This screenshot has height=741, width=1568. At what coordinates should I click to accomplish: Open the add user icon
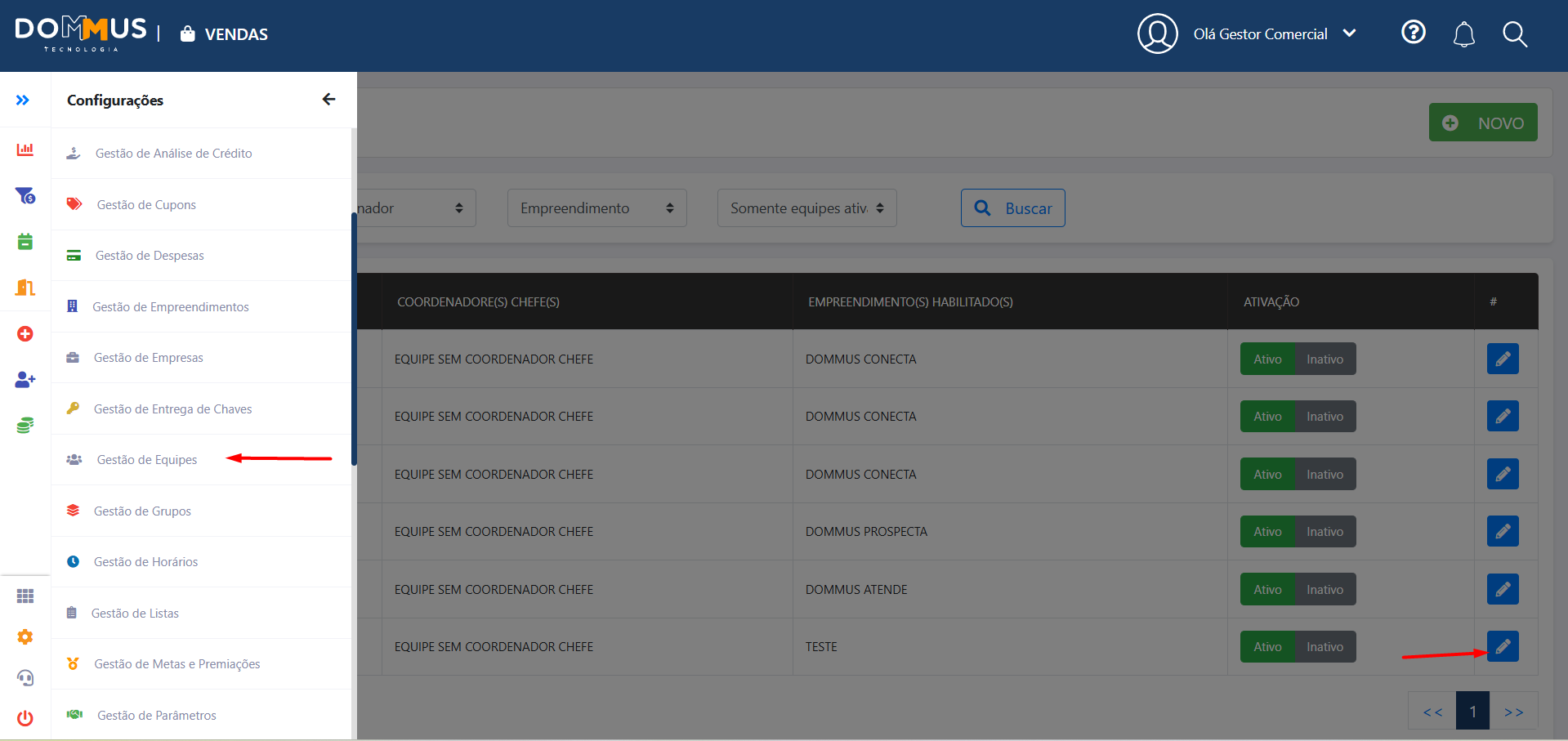[x=25, y=379]
